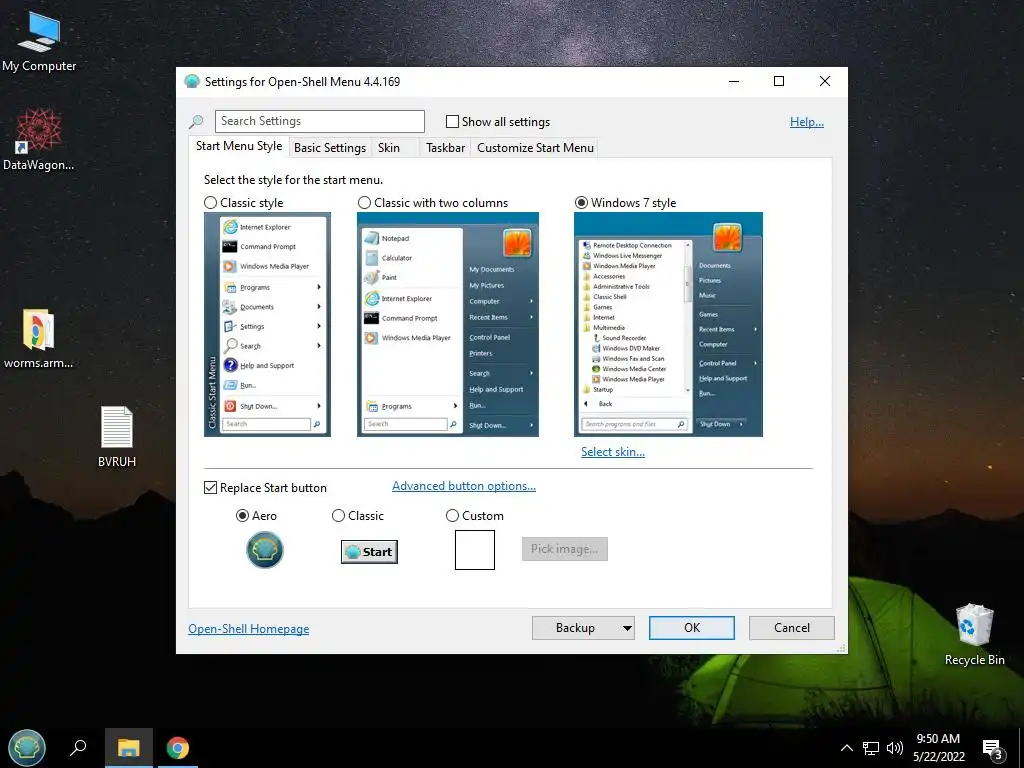Focus the Search Settings input field
The image size is (1024, 768).
[x=320, y=121]
